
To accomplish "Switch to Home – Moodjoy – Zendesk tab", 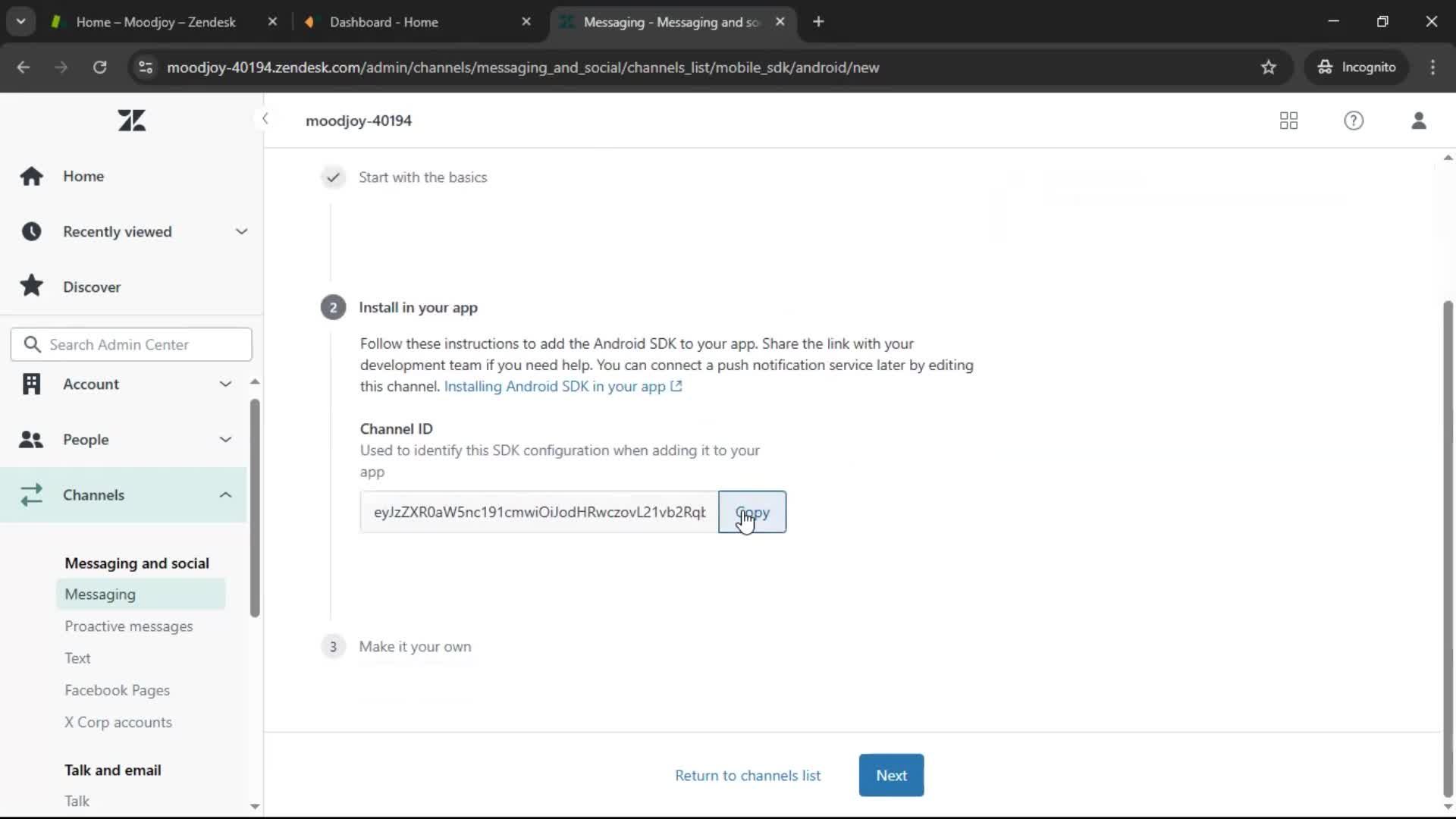I will (x=155, y=22).
